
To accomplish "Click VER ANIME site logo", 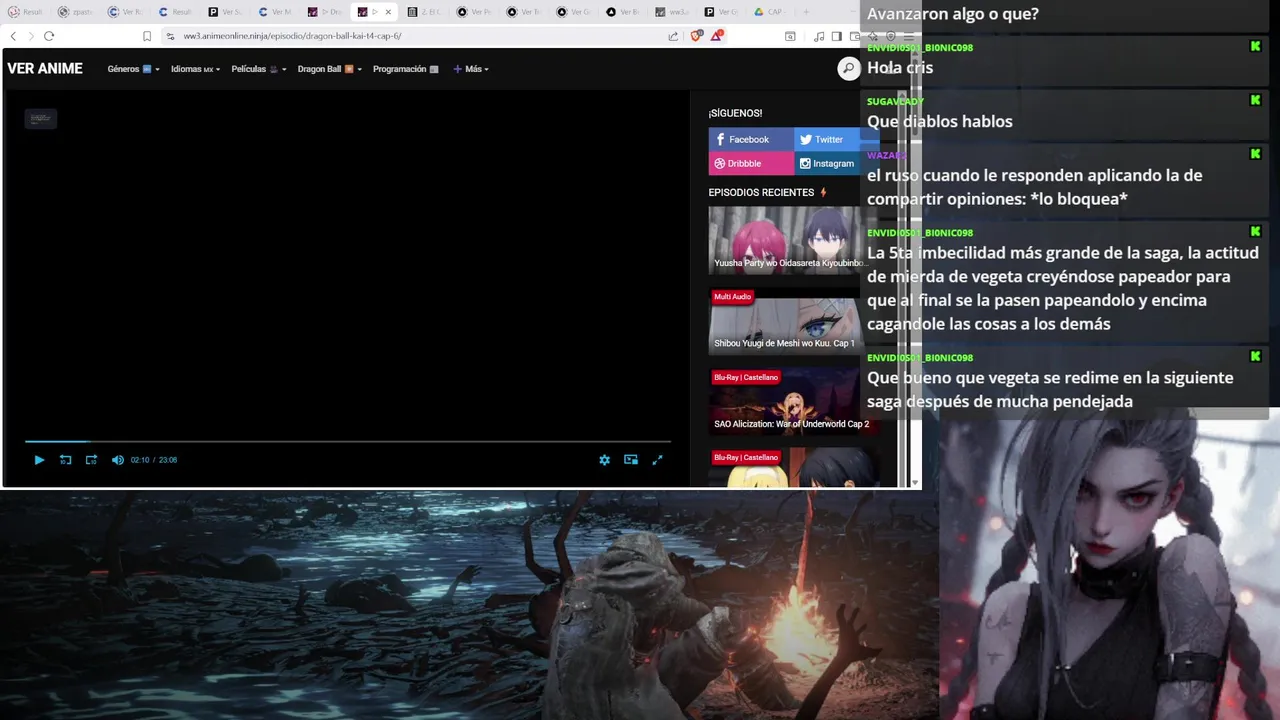I will pos(45,69).
